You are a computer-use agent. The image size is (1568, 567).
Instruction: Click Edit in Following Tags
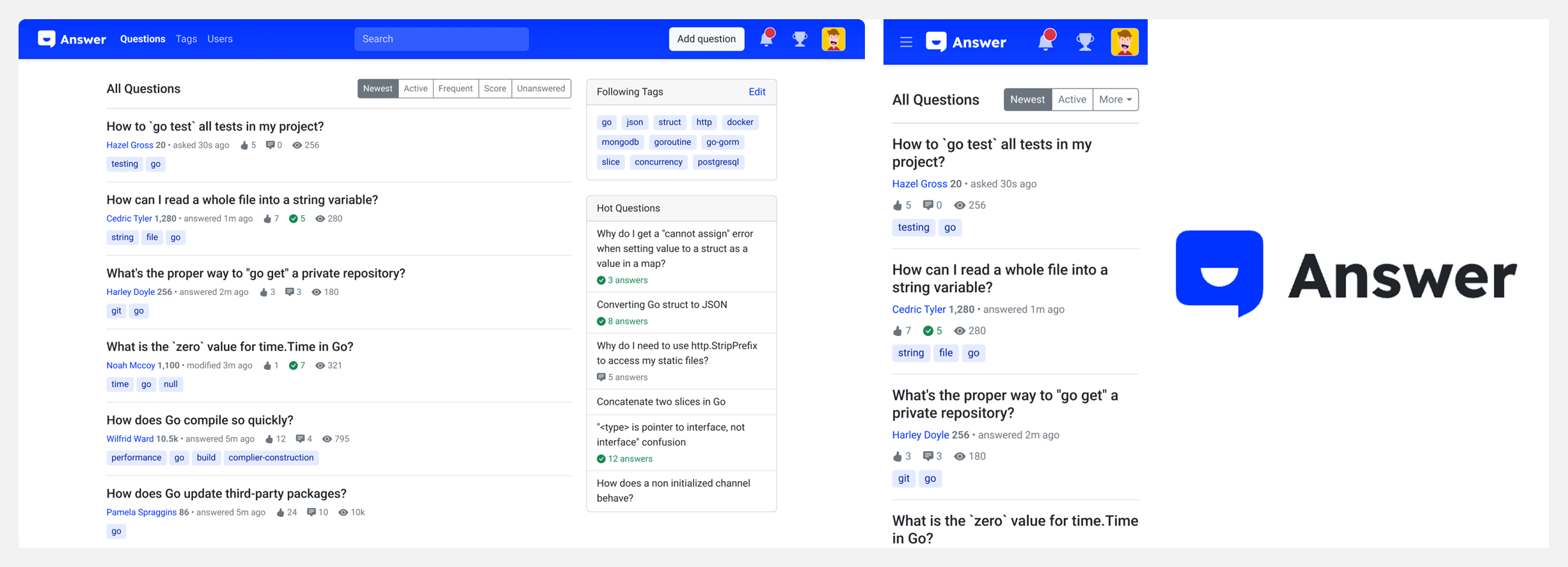pyautogui.click(x=757, y=92)
